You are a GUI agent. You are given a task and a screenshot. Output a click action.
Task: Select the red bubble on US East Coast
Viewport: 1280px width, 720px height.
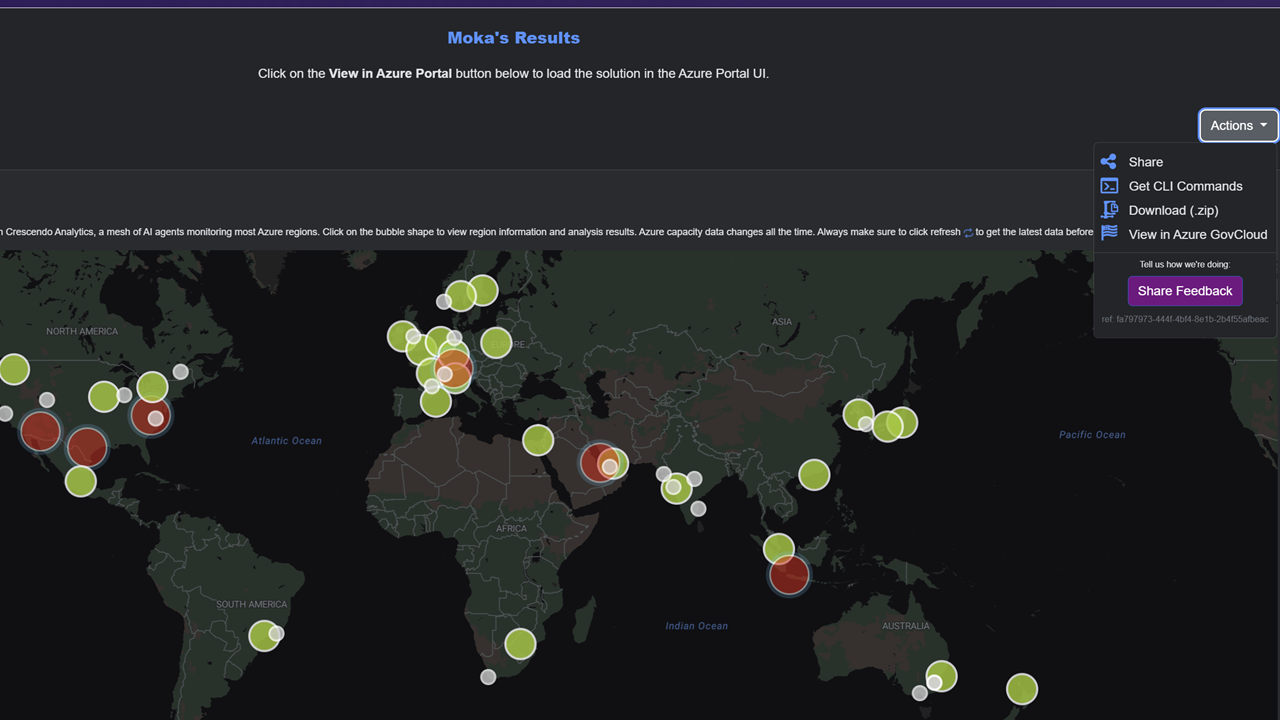click(x=150, y=414)
